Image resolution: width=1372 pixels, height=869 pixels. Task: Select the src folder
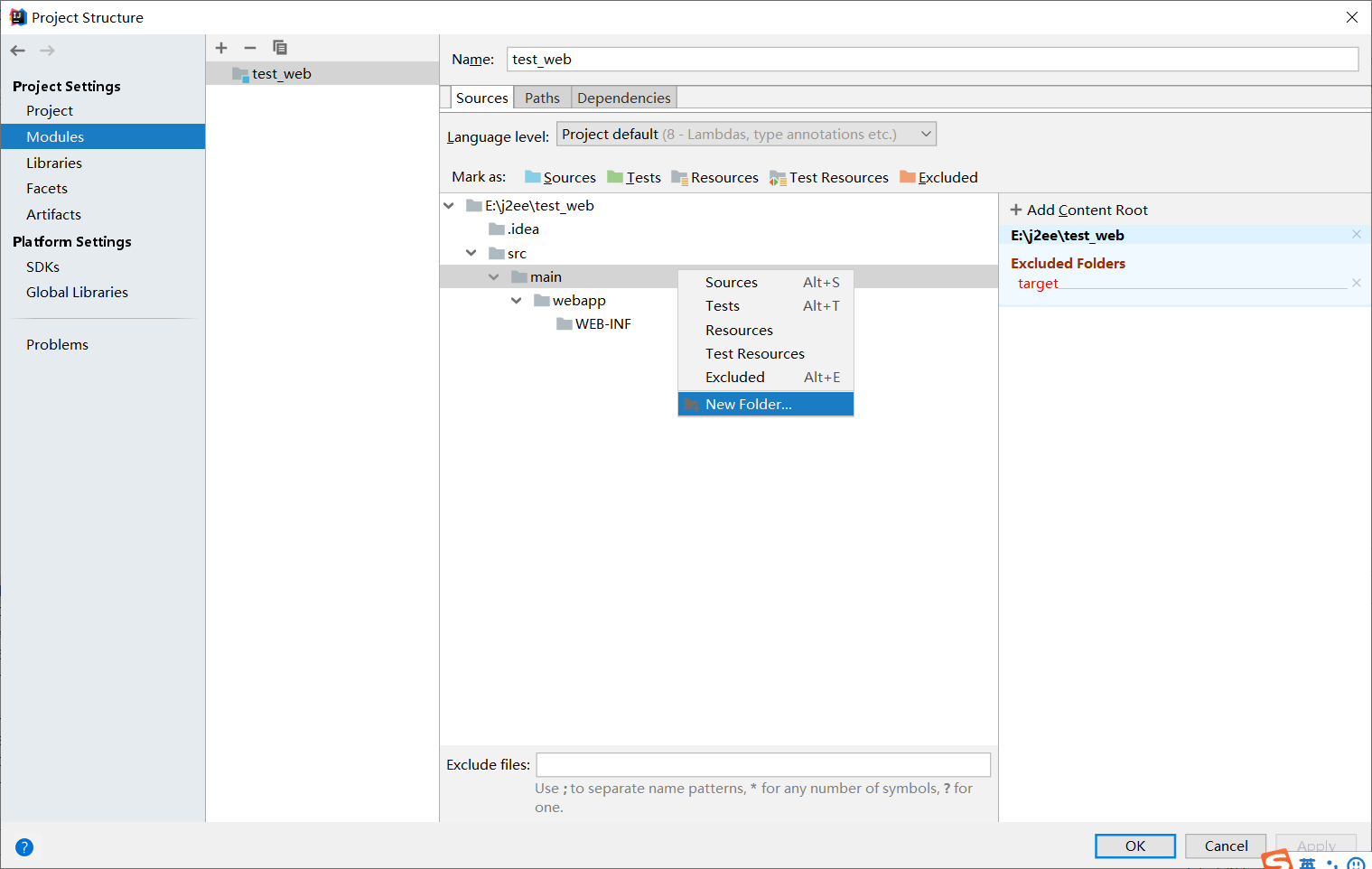point(508,254)
